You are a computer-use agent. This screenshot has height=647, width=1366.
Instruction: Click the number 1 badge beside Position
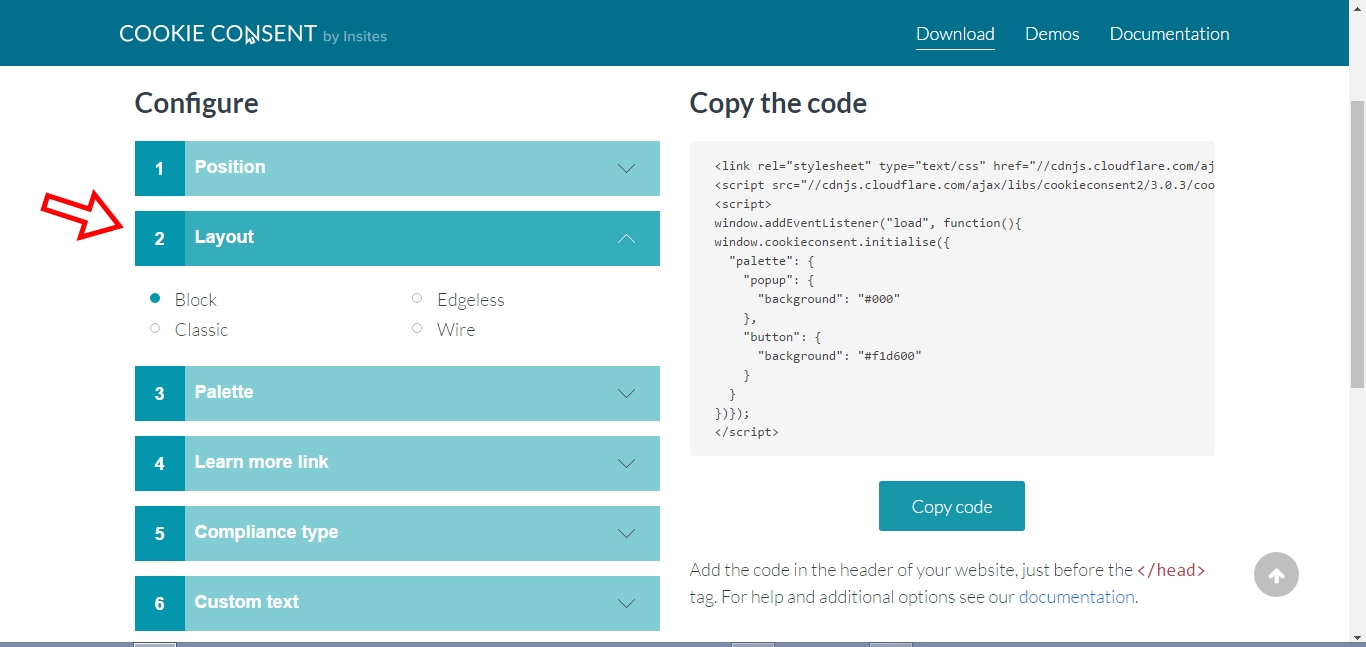160,169
